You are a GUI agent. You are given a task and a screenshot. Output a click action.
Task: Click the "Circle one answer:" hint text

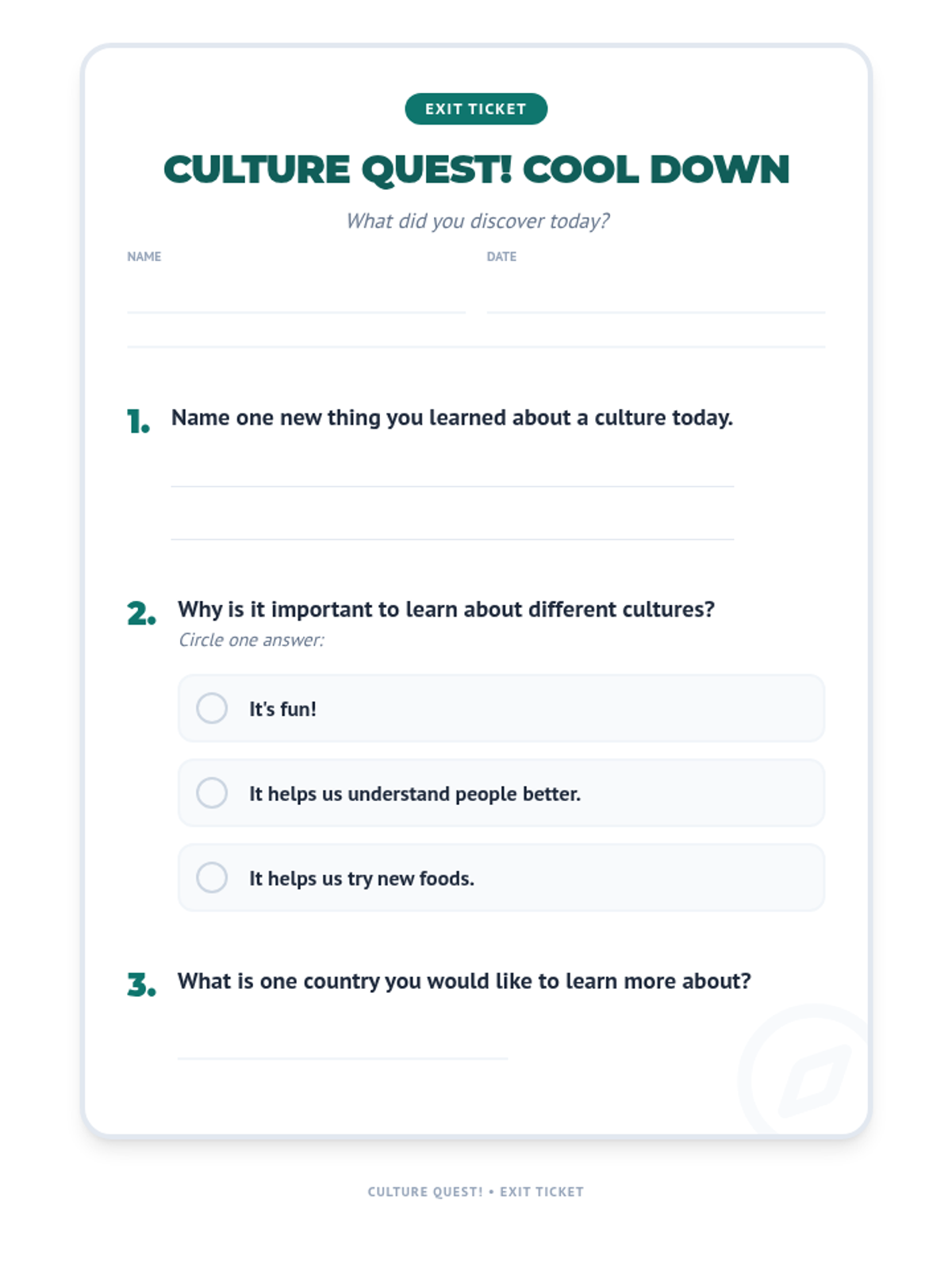pyautogui.click(x=251, y=640)
